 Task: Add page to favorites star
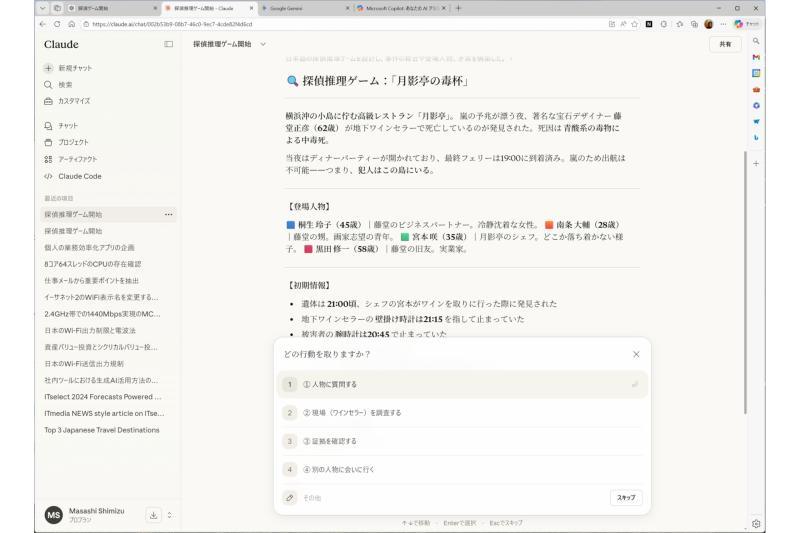click(x=635, y=24)
